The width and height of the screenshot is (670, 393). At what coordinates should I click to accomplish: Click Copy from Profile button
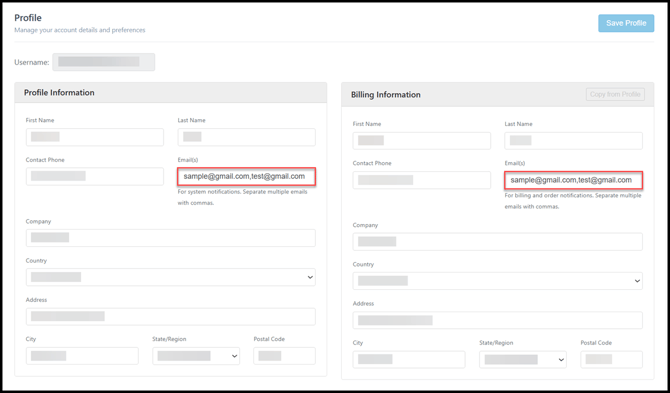(615, 94)
